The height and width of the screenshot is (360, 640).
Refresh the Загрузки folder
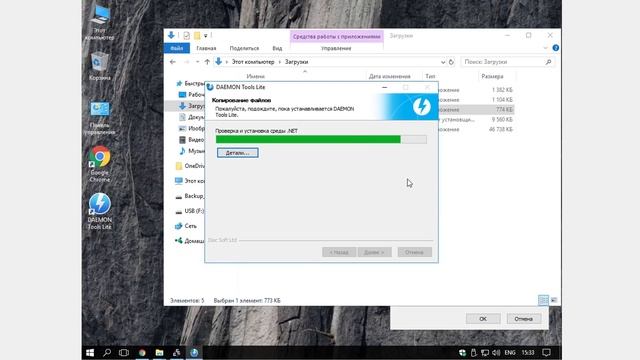pos(451,62)
